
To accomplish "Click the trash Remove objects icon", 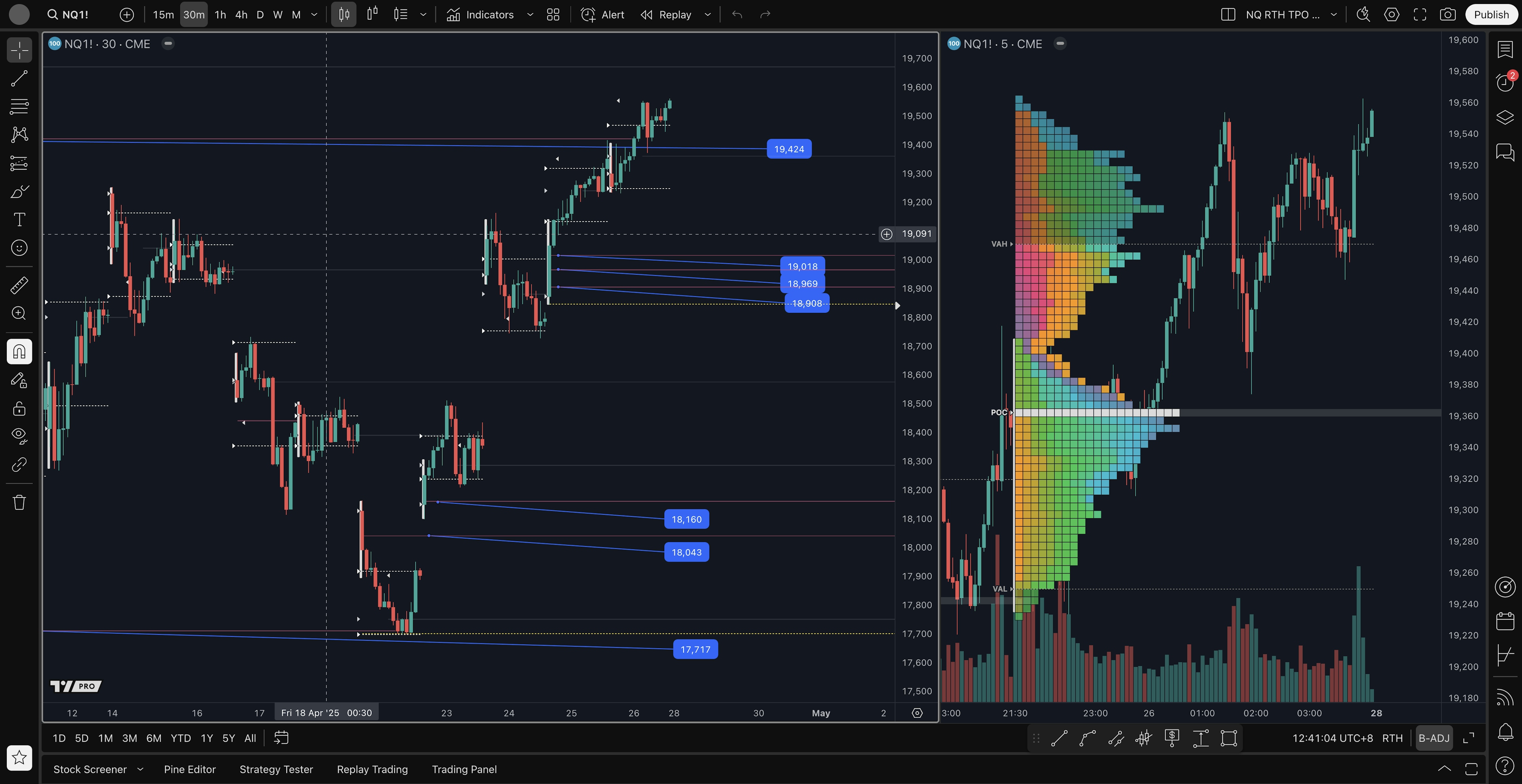I will point(19,502).
